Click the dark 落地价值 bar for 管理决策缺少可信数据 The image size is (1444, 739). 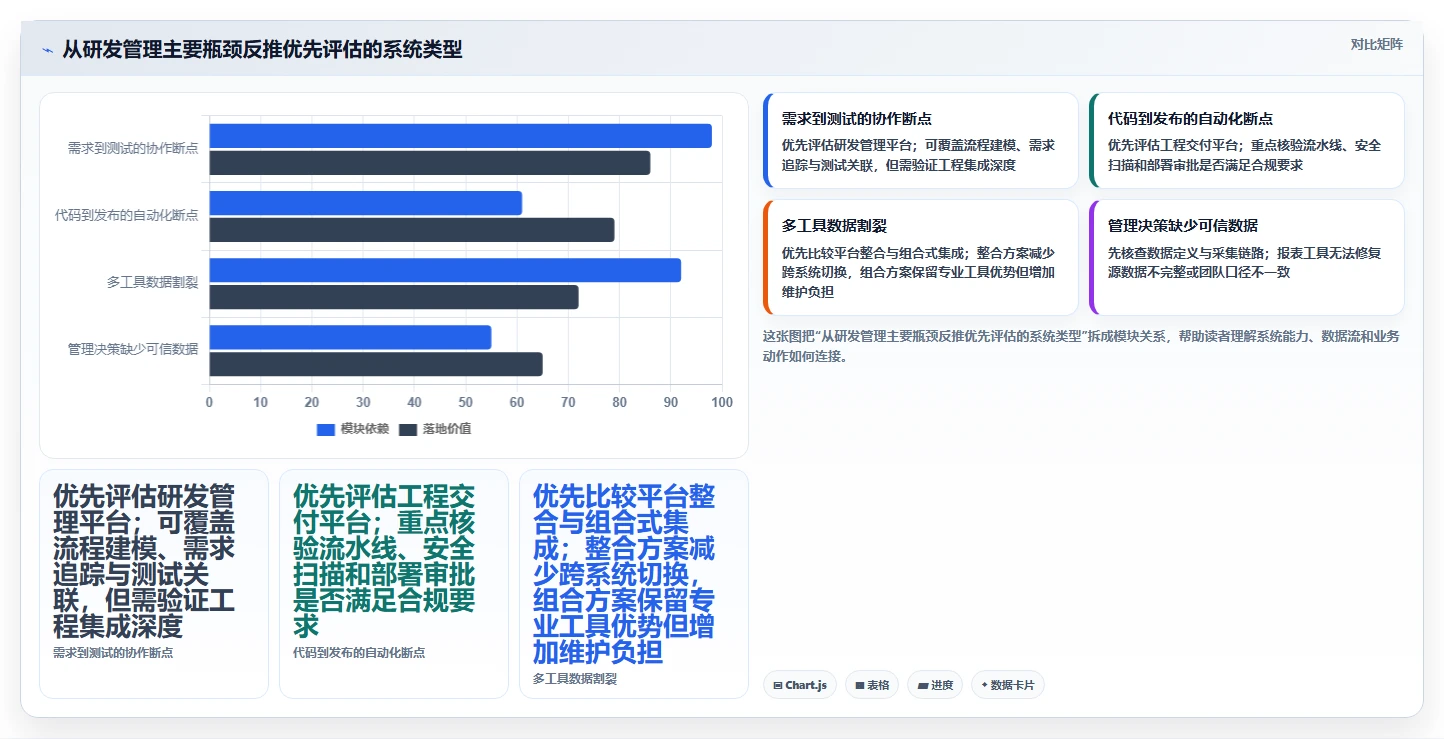(x=375, y=364)
